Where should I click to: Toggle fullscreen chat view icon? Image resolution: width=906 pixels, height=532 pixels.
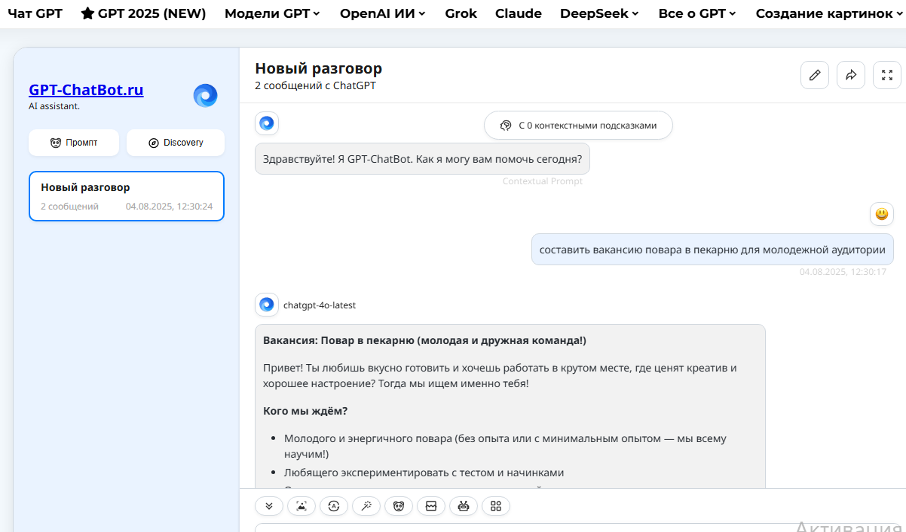coord(887,75)
